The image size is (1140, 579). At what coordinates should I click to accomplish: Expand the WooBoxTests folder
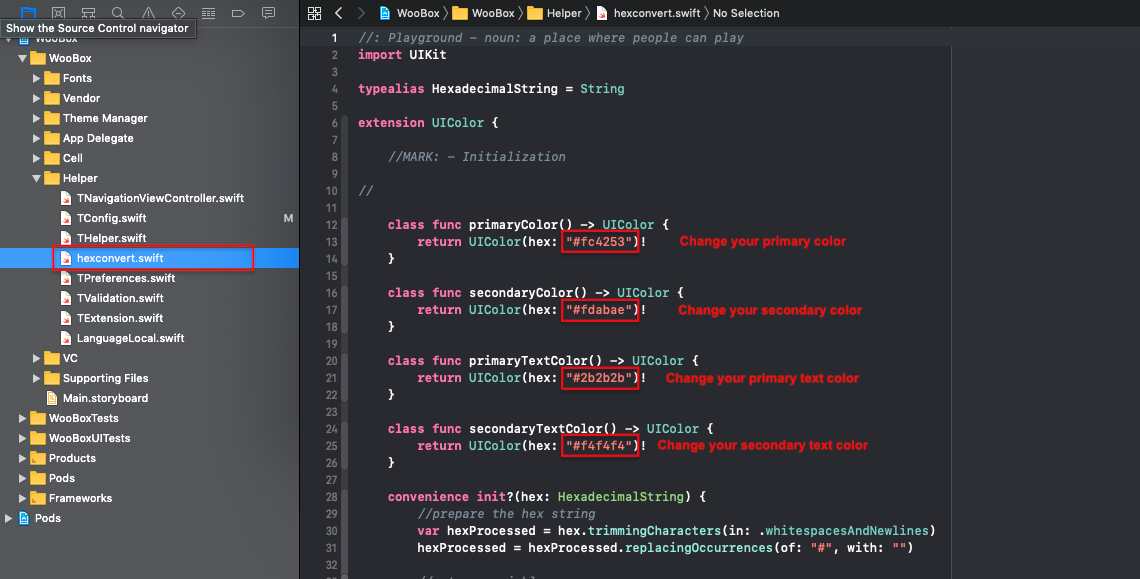23,418
